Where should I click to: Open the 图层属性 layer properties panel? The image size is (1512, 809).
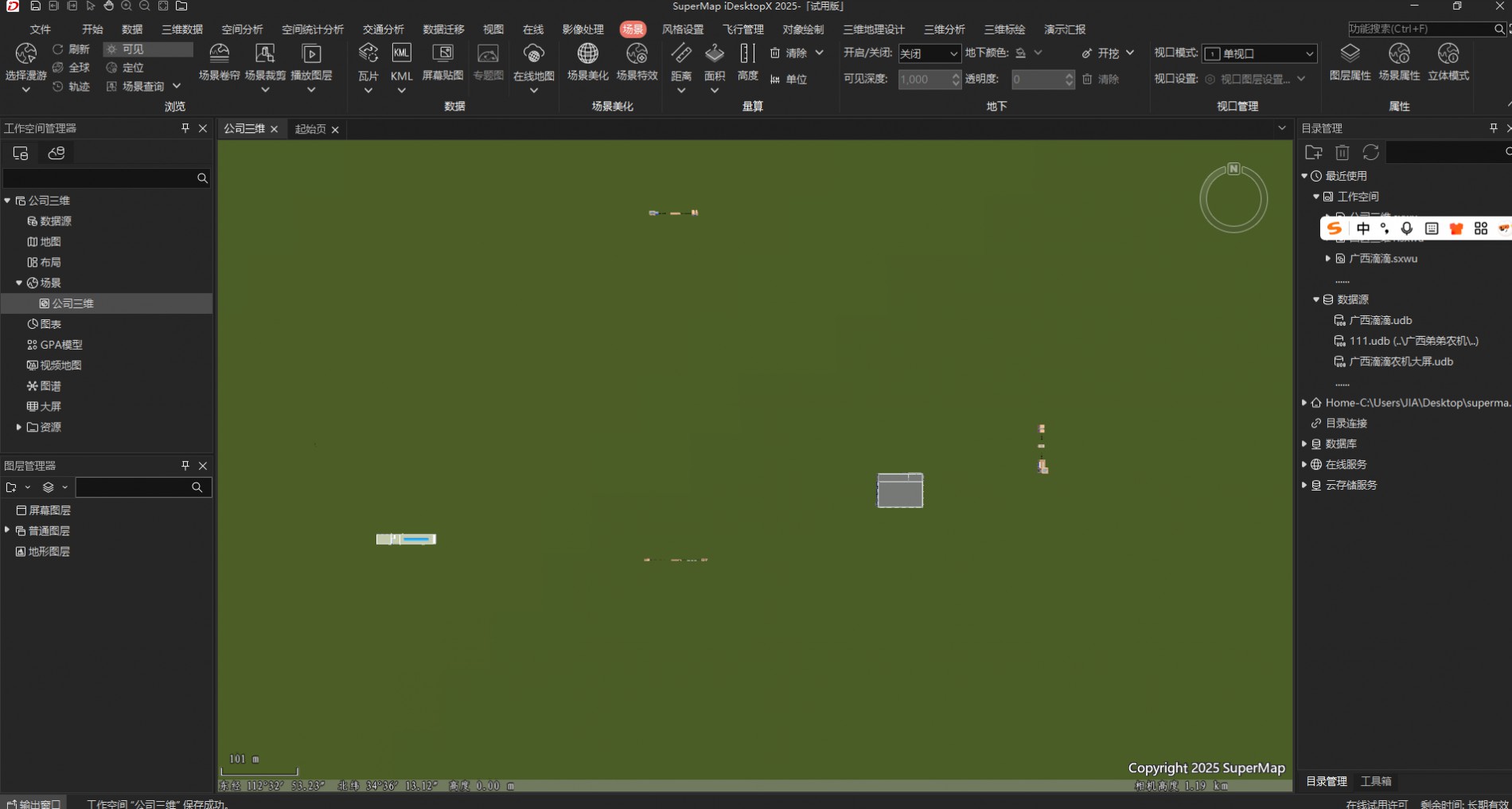tap(1350, 62)
